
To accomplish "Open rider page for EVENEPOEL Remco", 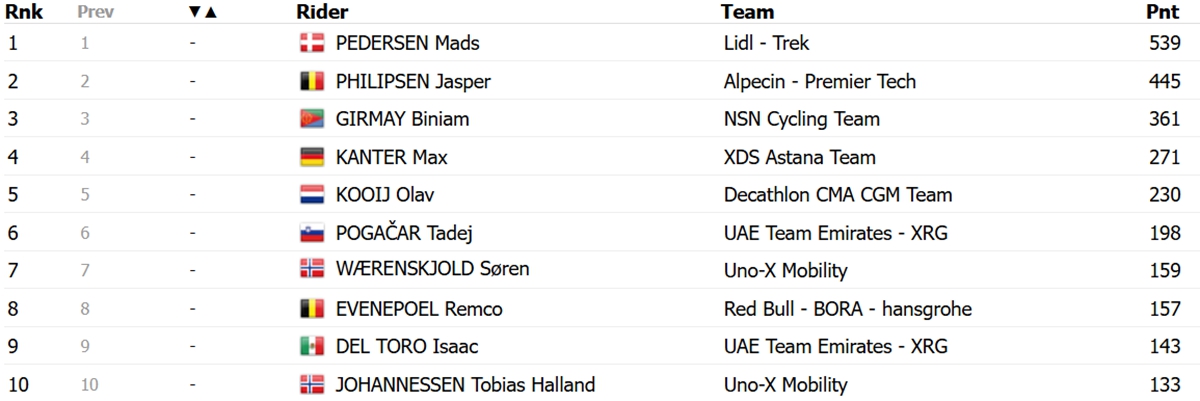I will pos(419,309).
